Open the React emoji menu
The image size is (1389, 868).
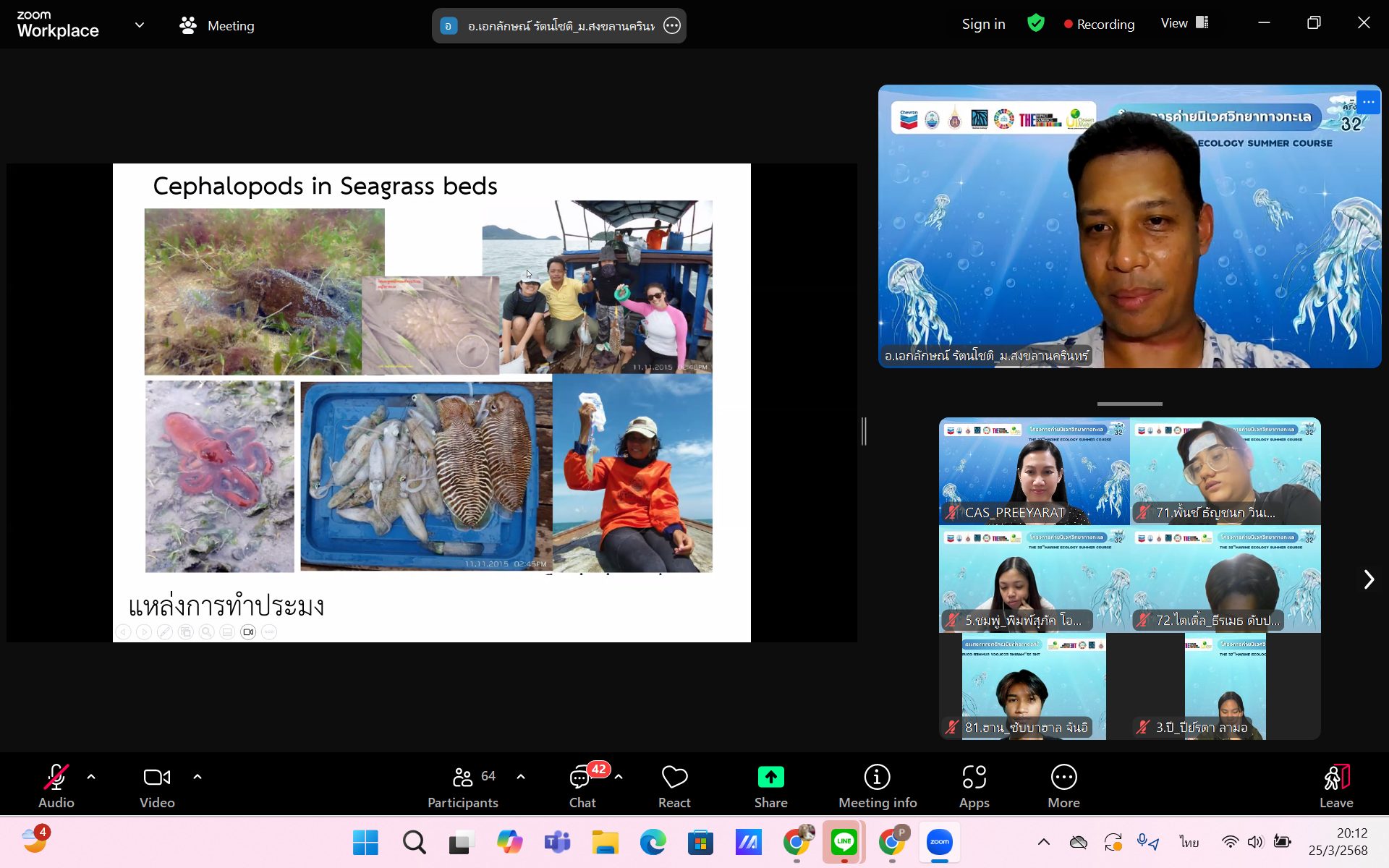coord(674,786)
